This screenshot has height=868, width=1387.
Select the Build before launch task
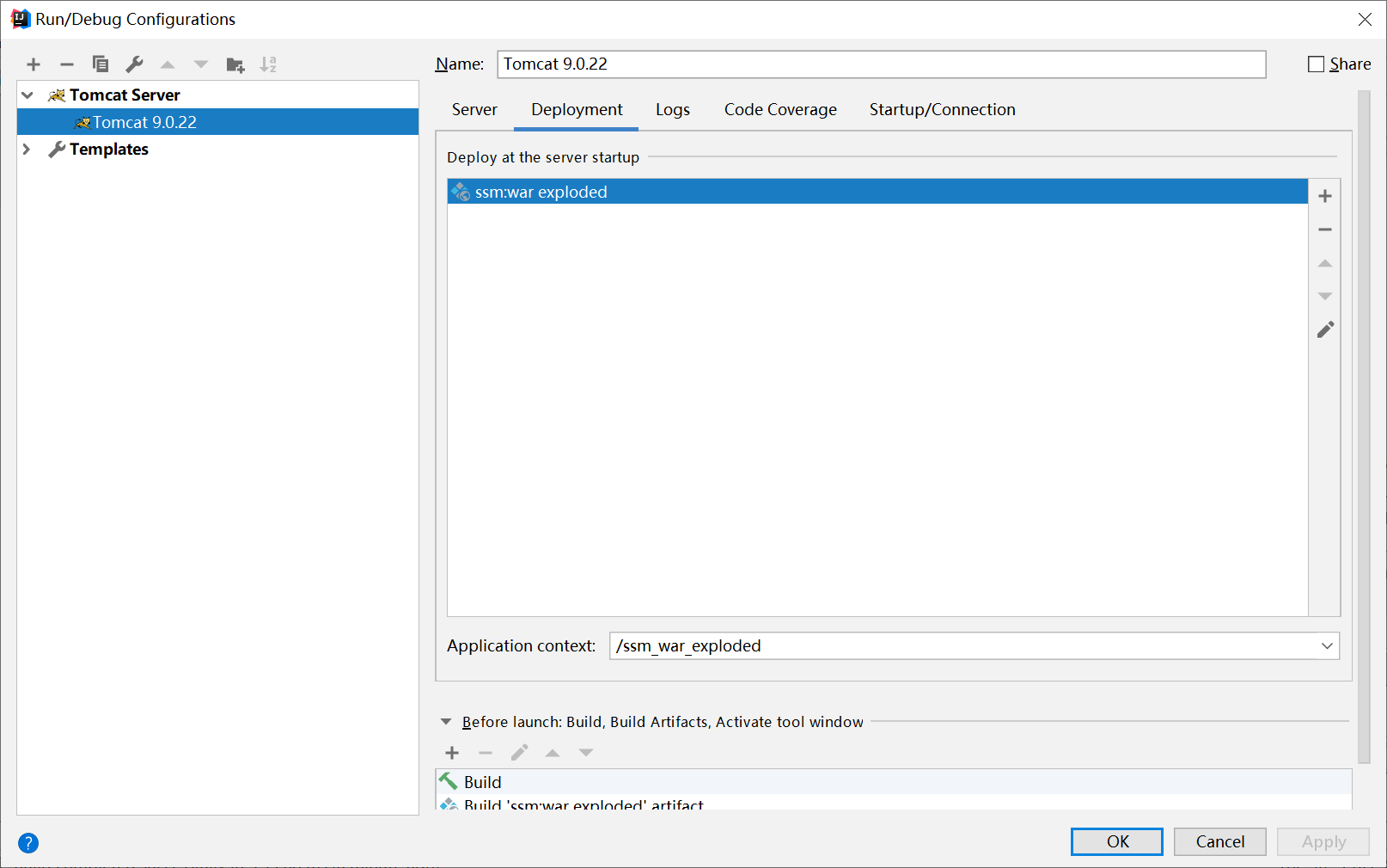[894, 781]
